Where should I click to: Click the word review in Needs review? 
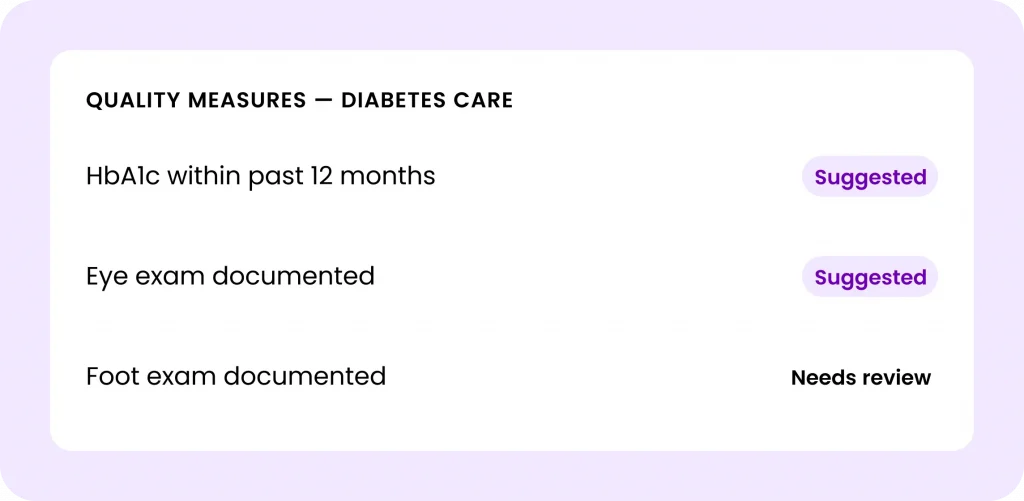click(x=895, y=378)
